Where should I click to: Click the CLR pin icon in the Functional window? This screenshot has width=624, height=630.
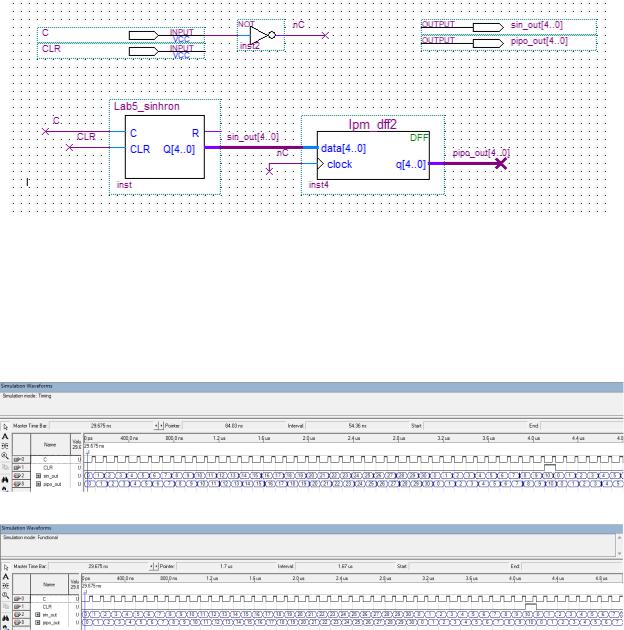tap(19, 607)
